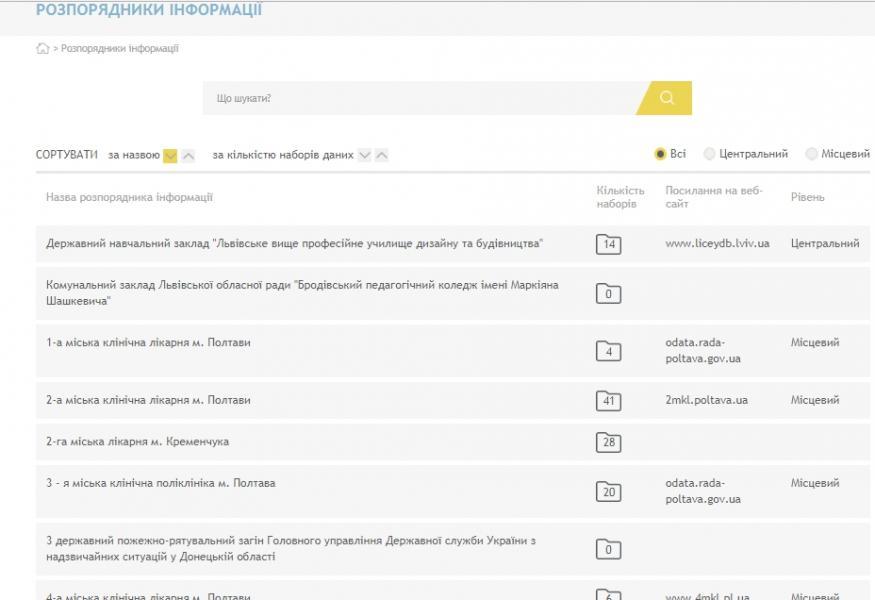Image resolution: width=875 pixels, height=600 pixels.
Task: Open 2mkl.poltava.ua website link
Action: (x=706, y=400)
